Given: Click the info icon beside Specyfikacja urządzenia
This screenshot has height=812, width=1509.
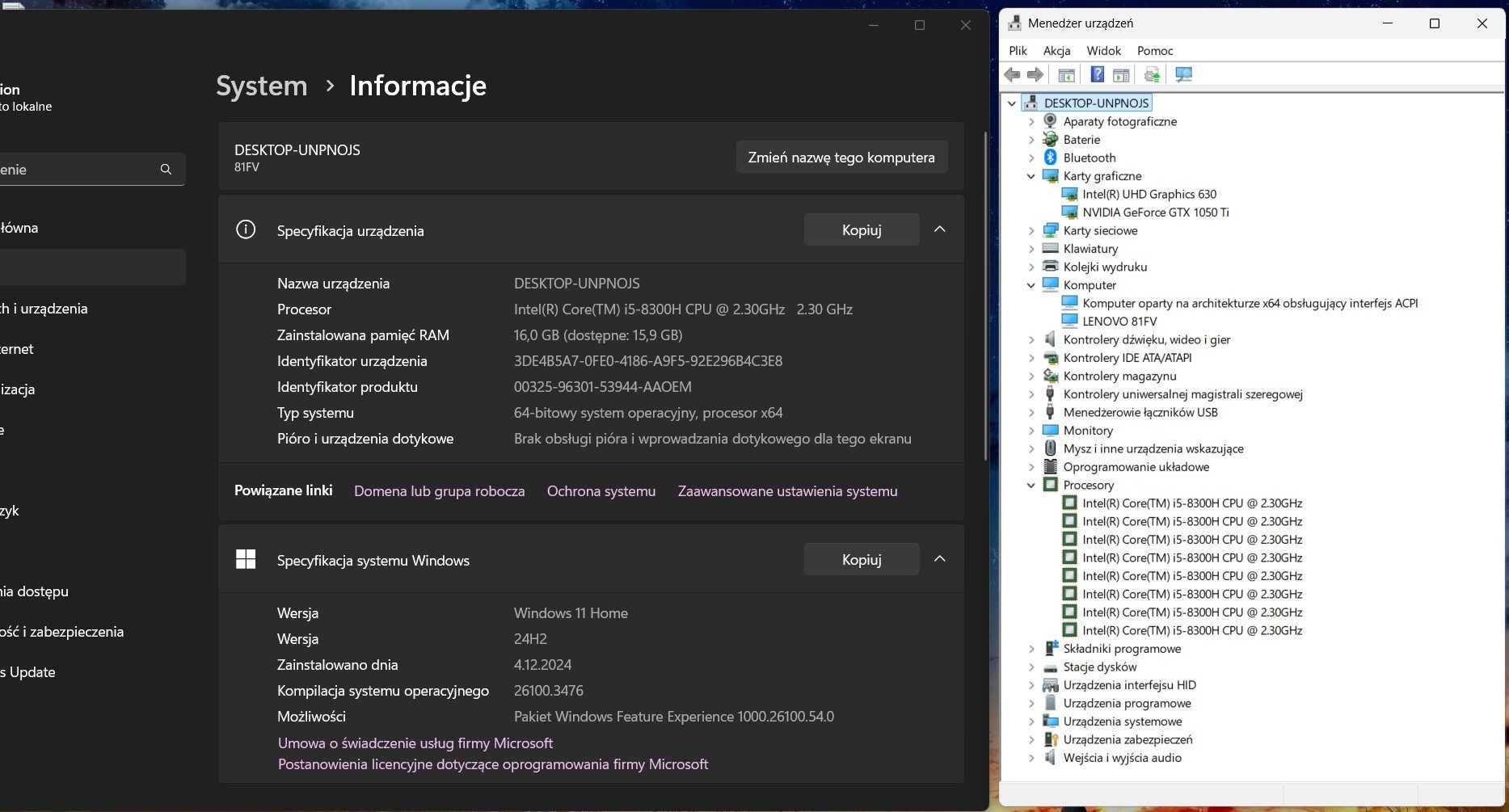Looking at the screenshot, I should tap(246, 229).
